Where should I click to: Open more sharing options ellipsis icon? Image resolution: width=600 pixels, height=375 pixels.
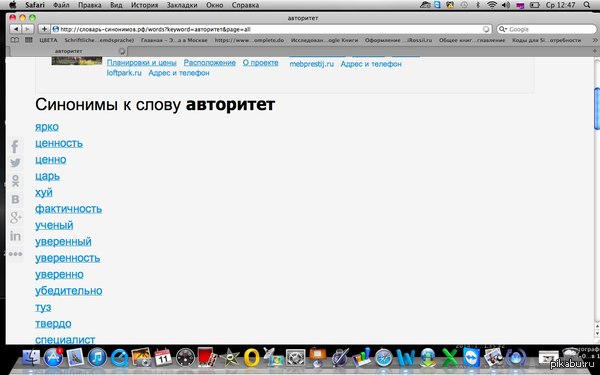click(15, 254)
